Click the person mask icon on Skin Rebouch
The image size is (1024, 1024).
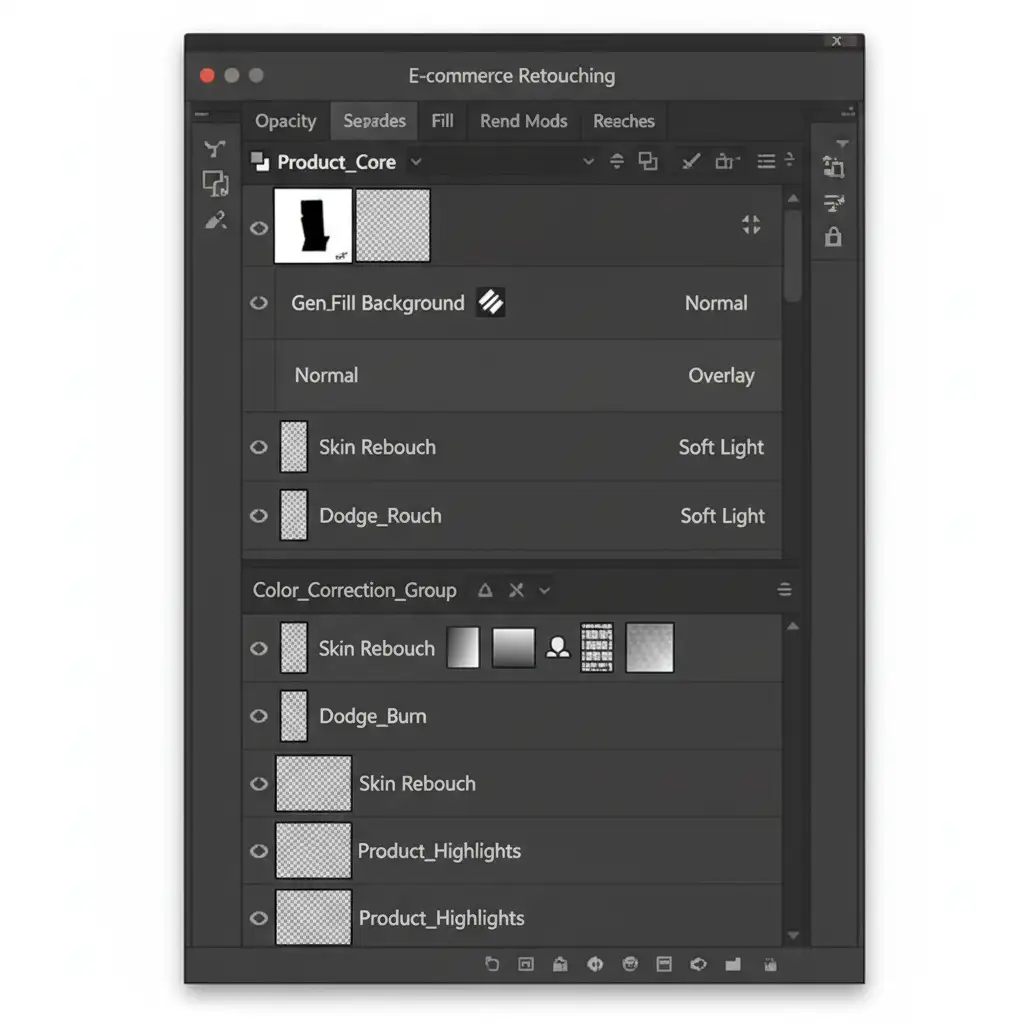pos(558,648)
